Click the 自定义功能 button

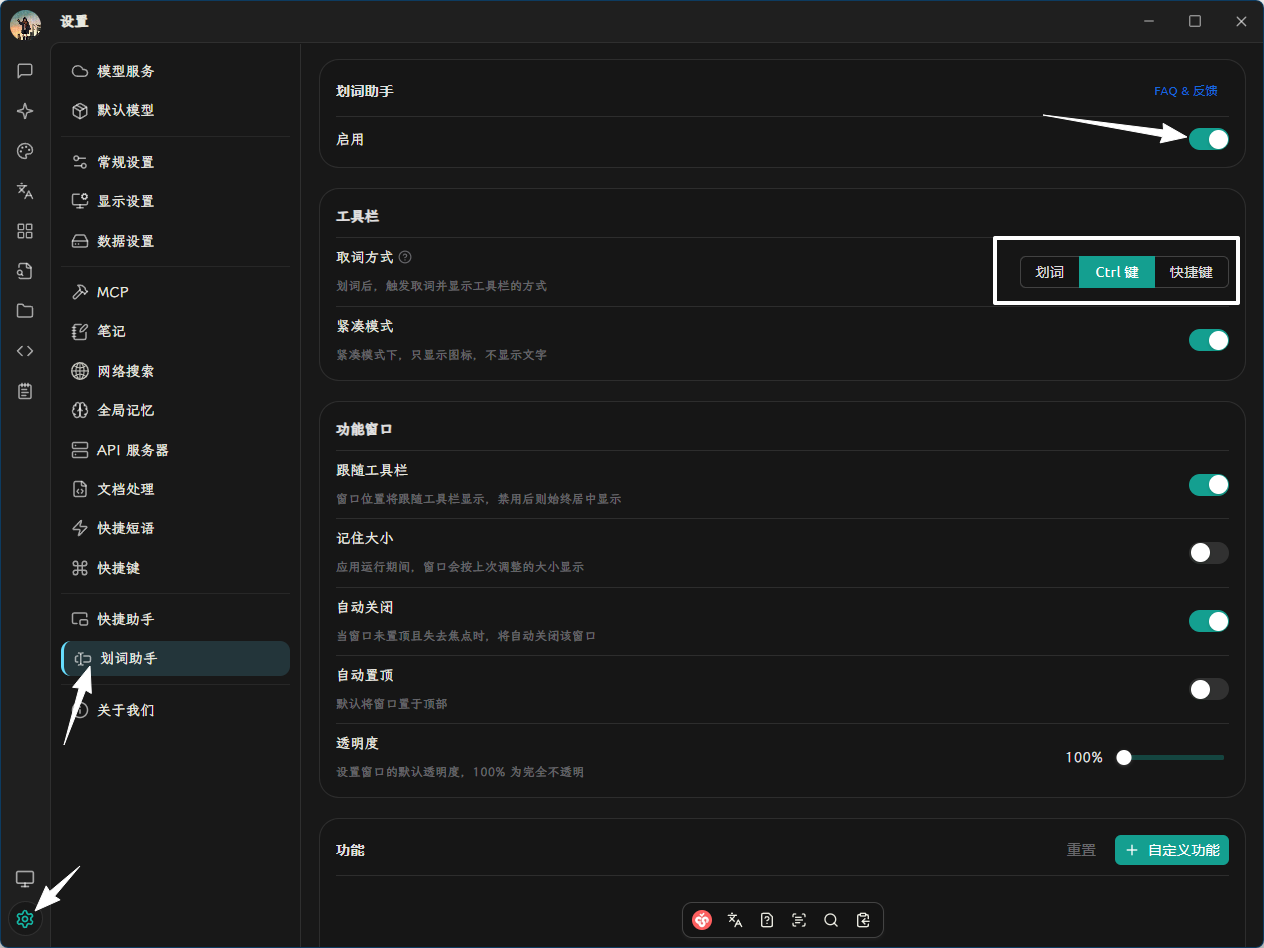tap(1171, 850)
